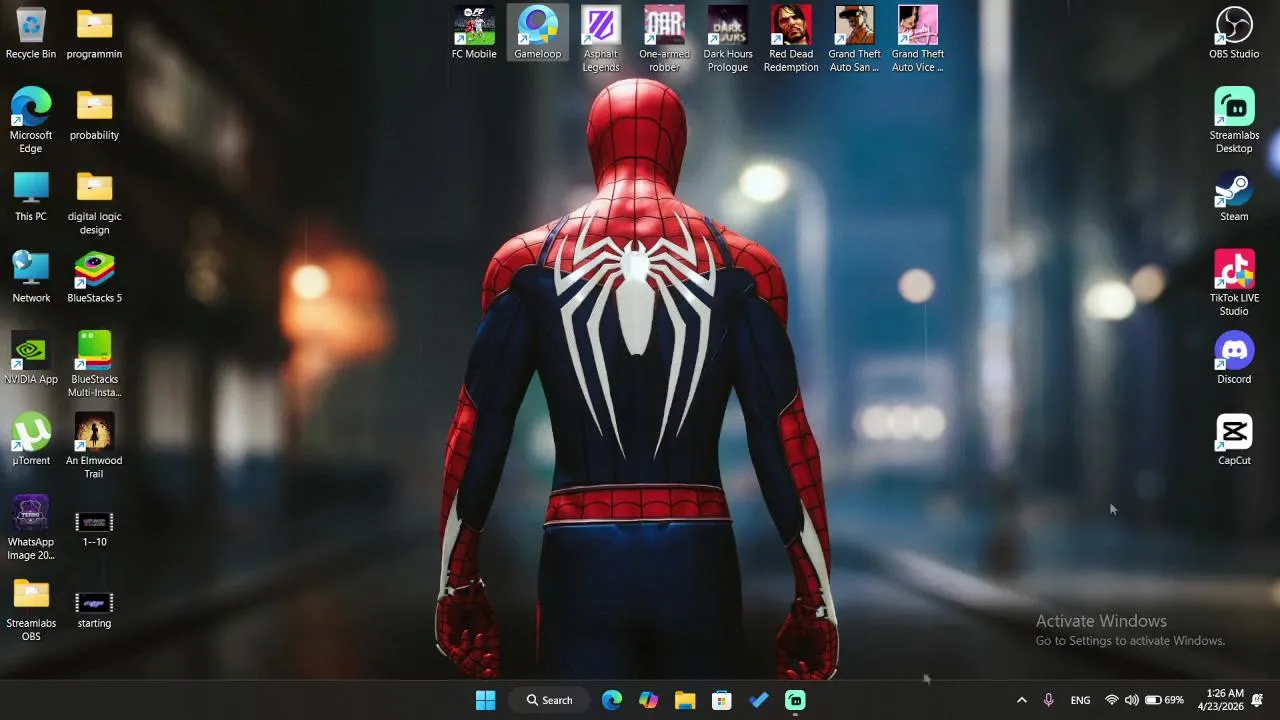Image resolution: width=1280 pixels, height=720 pixels.
Task: Select the One-armed robber shortcut
Action: (664, 39)
